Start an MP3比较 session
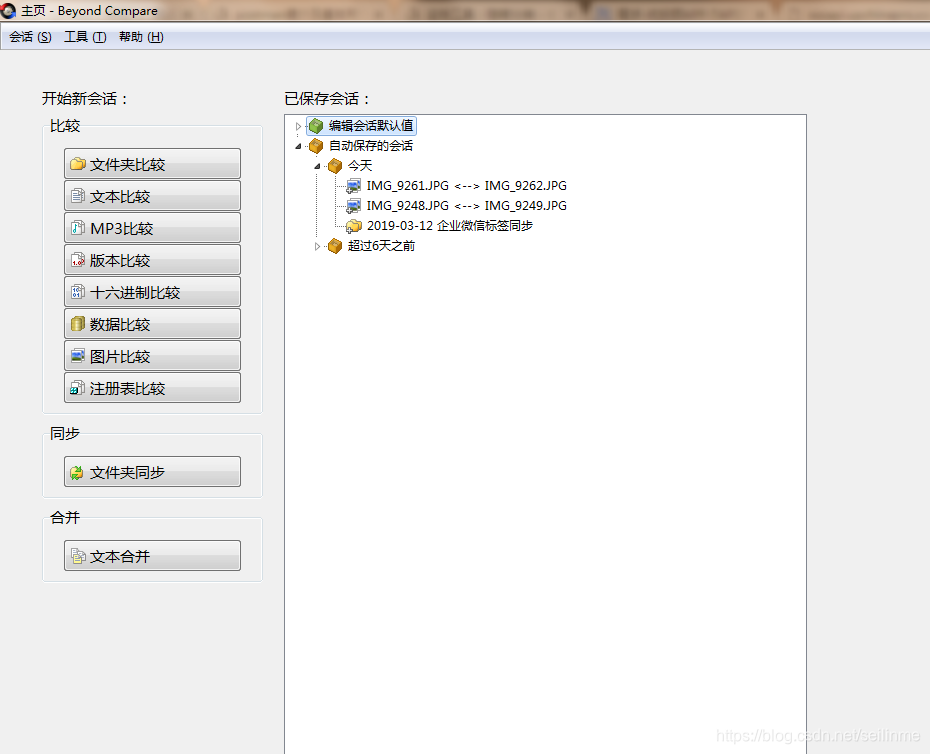 click(152, 228)
